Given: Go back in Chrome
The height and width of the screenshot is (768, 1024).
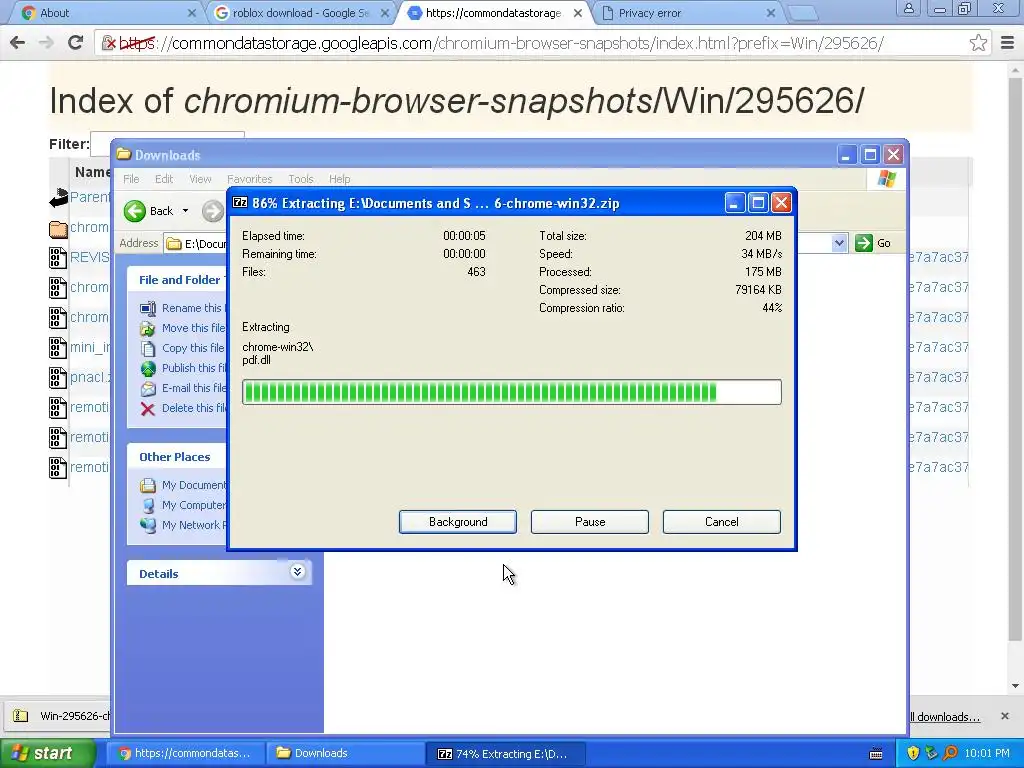Looking at the screenshot, I should coord(18,43).
